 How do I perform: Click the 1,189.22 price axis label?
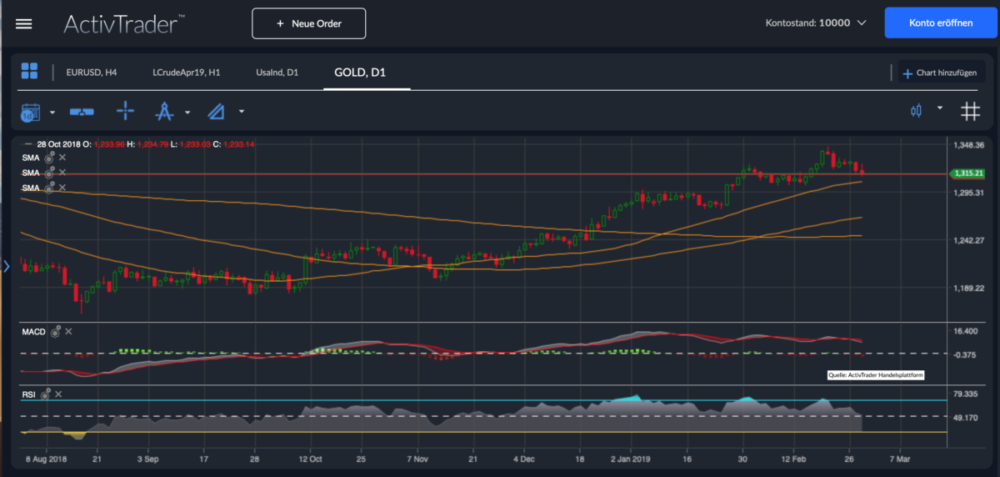(969, 288)
